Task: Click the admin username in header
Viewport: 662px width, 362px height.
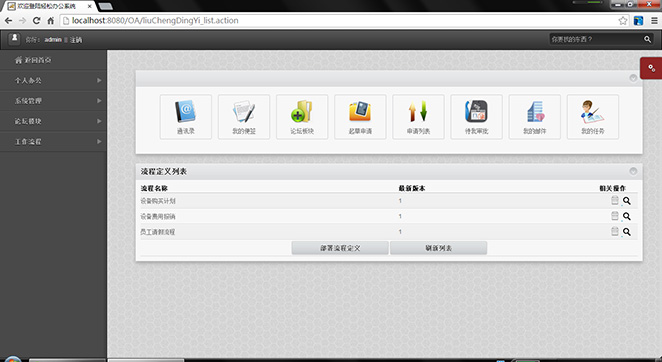Action: (x=53, y=39)
